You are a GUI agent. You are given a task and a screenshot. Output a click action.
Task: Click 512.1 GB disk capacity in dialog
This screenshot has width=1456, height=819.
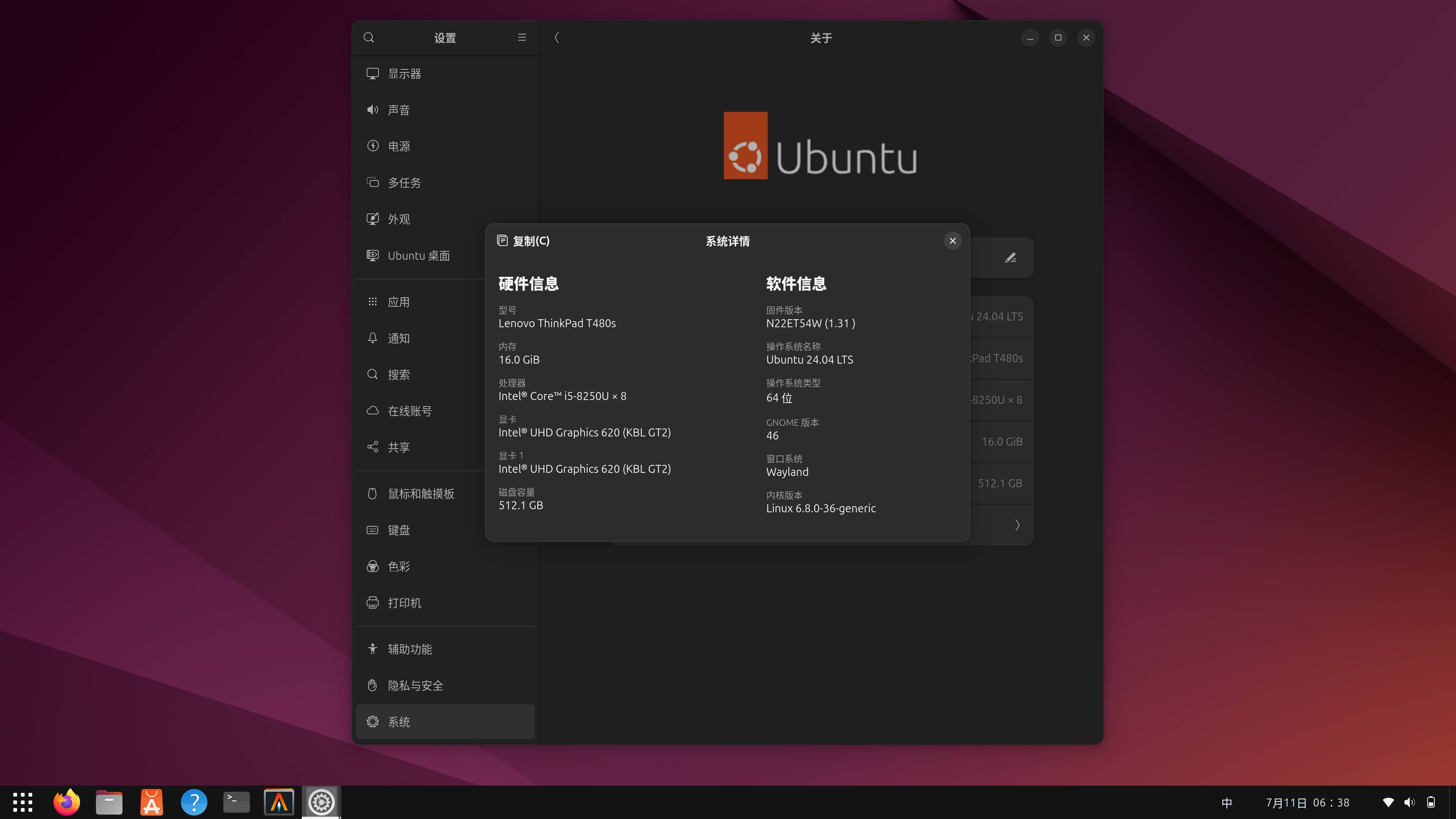[521, 505]
